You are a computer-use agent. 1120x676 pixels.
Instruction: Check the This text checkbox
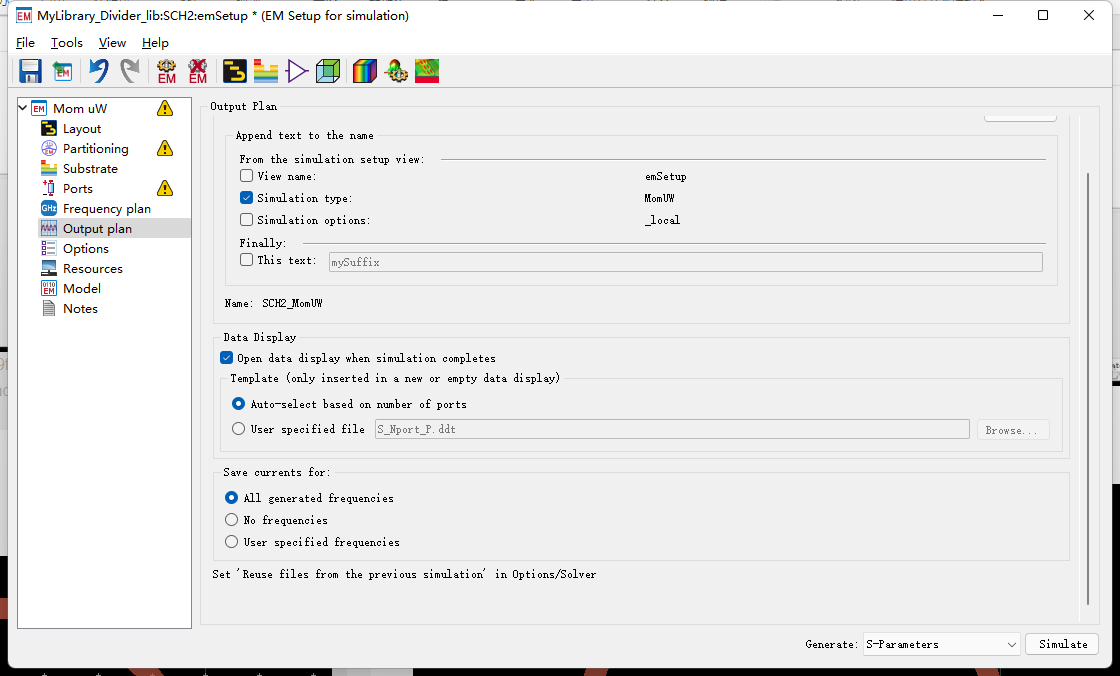coord(246,260)
